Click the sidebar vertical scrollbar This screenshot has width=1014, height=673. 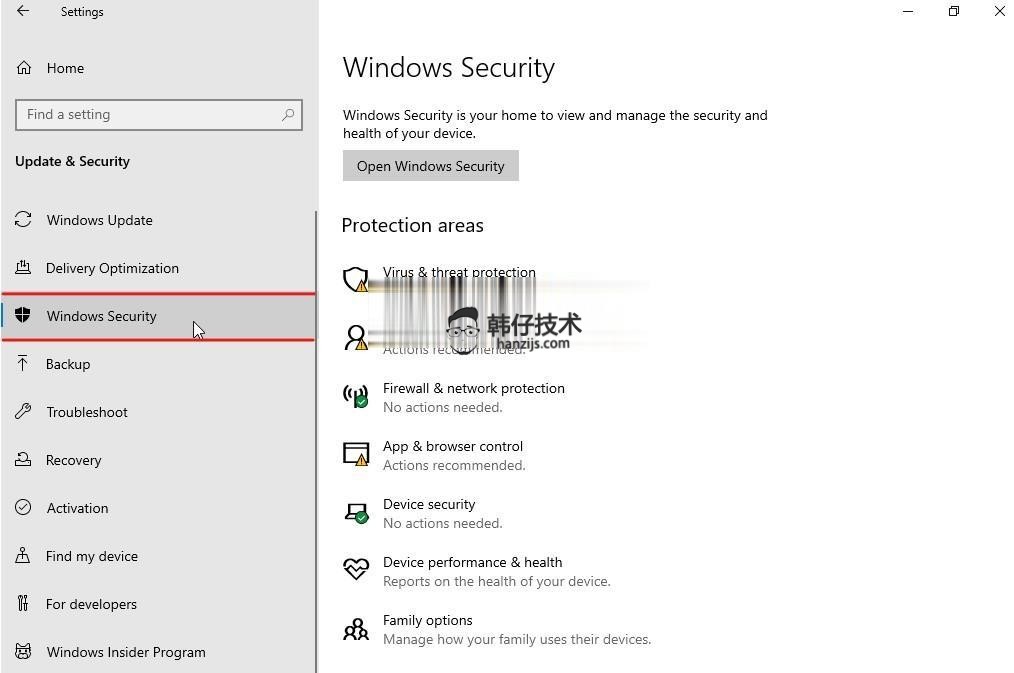tap(316, 441)
